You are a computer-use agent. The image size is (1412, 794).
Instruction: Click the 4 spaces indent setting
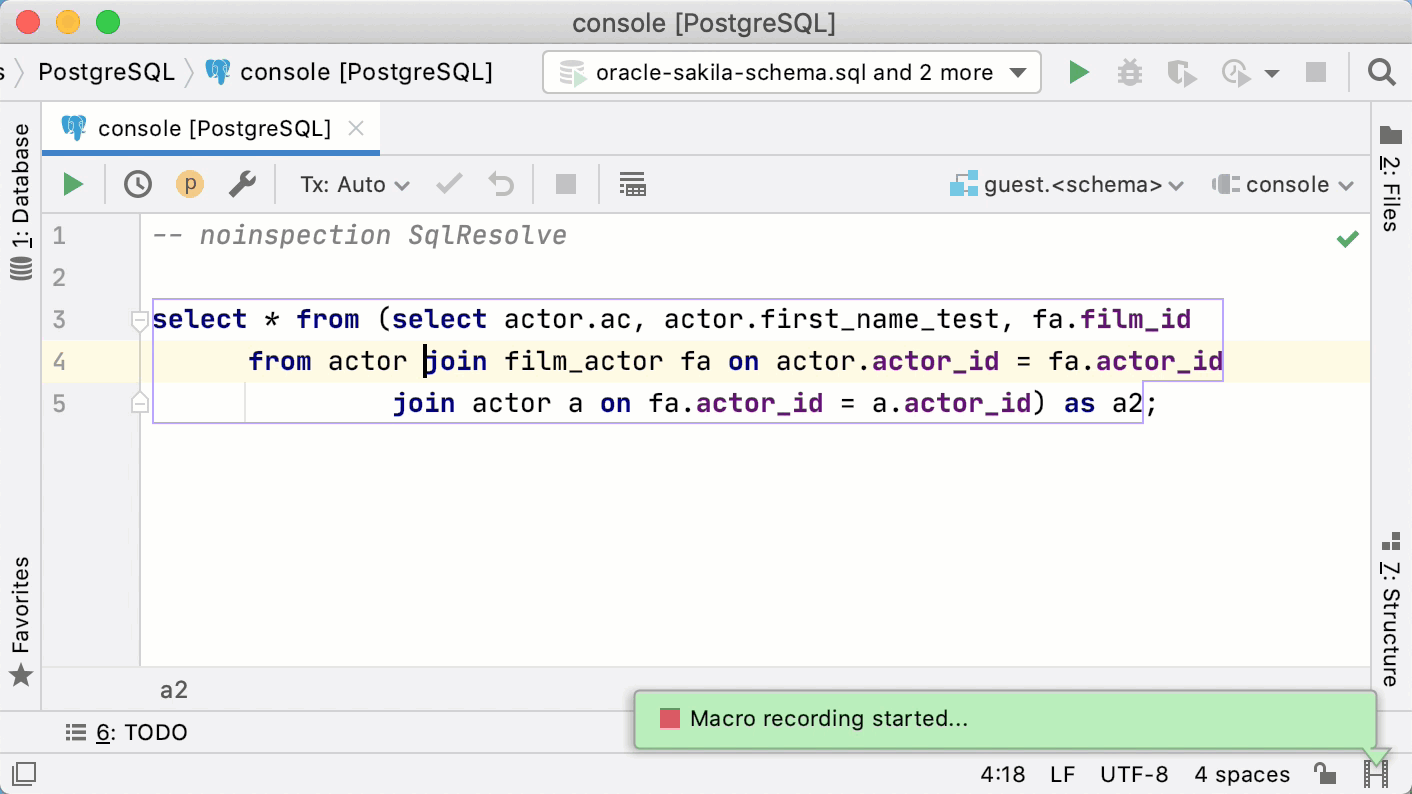1242,774
